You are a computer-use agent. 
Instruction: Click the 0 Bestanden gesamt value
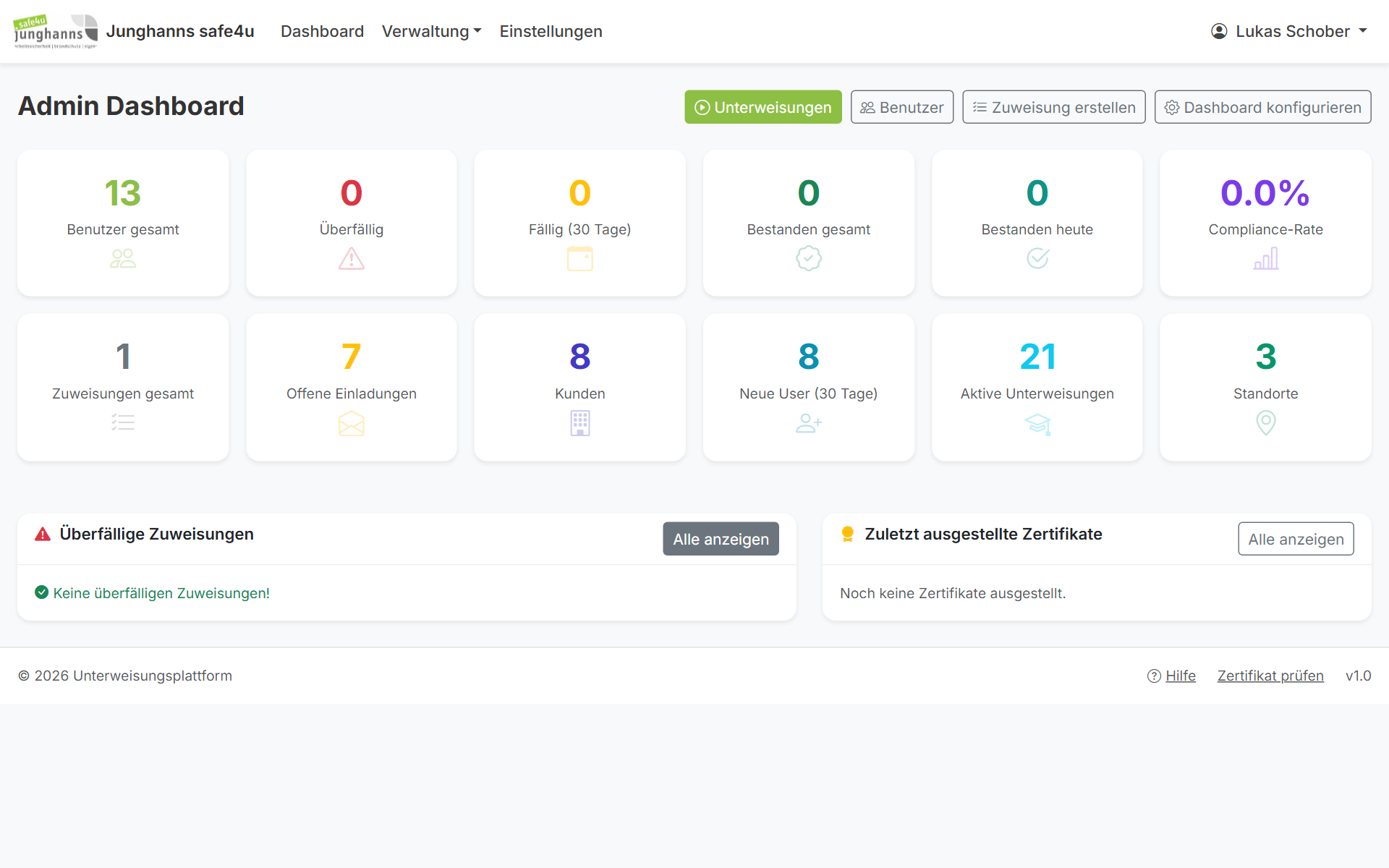point(809,193)
